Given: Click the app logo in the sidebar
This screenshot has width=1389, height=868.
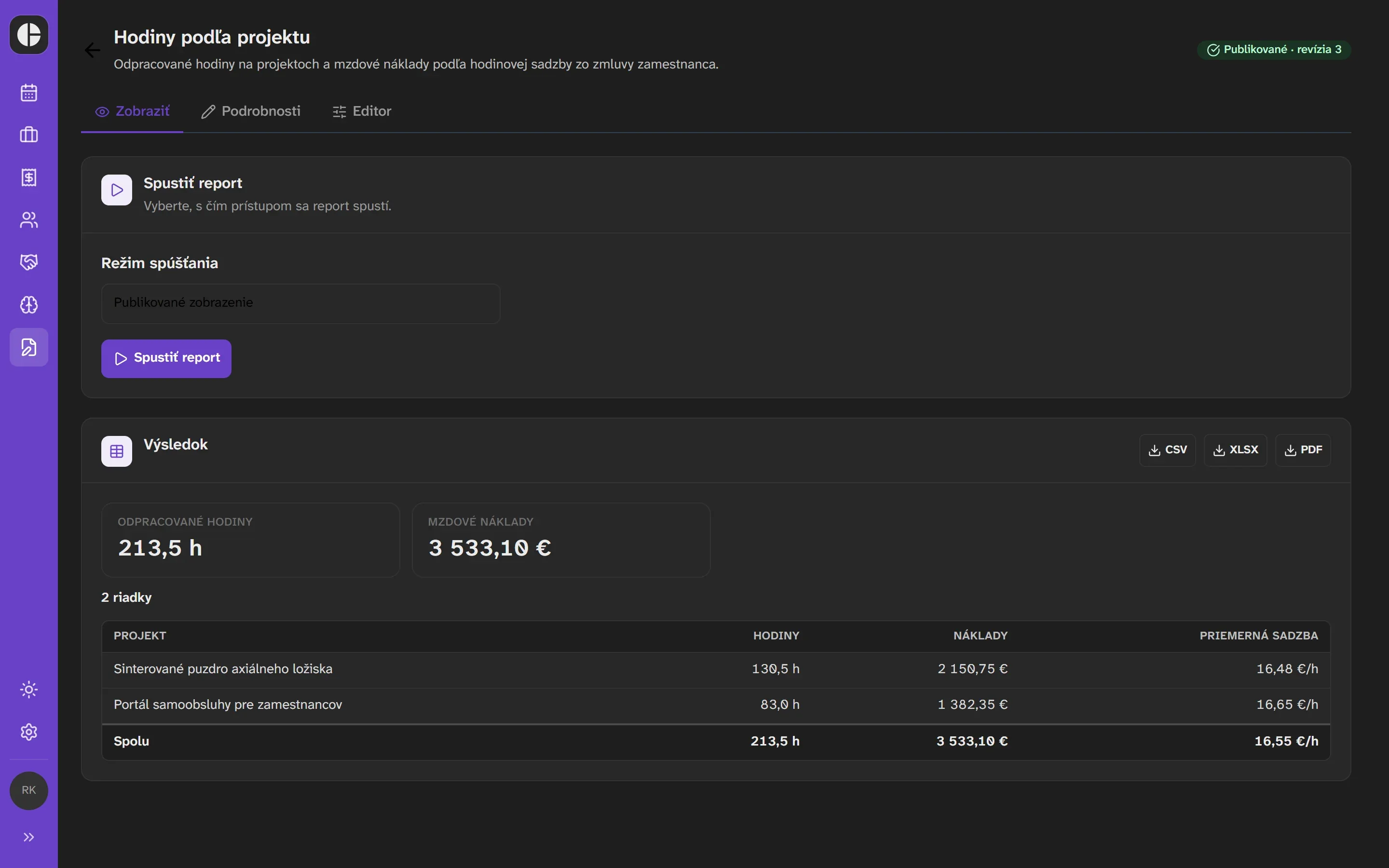Looking at the screenshot, I should (29, 34).
